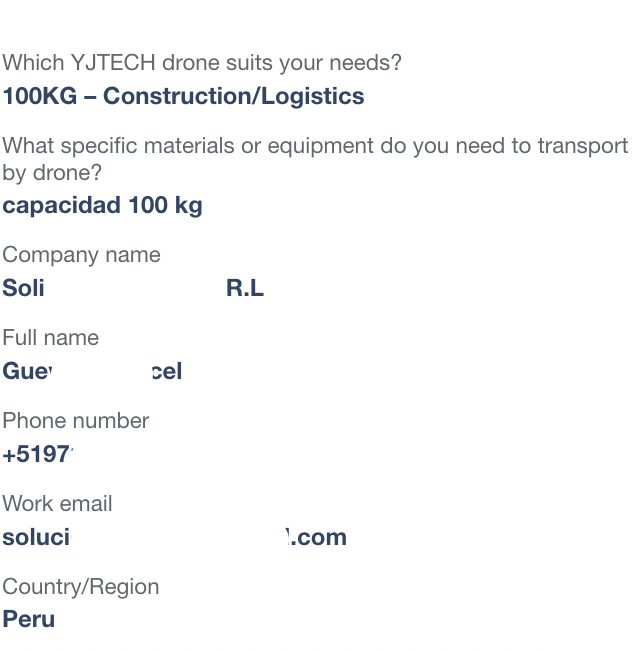Viewport: 638px width, 650px height.
Task: Click the 'Work email' label
Action: tap(57, 504)
